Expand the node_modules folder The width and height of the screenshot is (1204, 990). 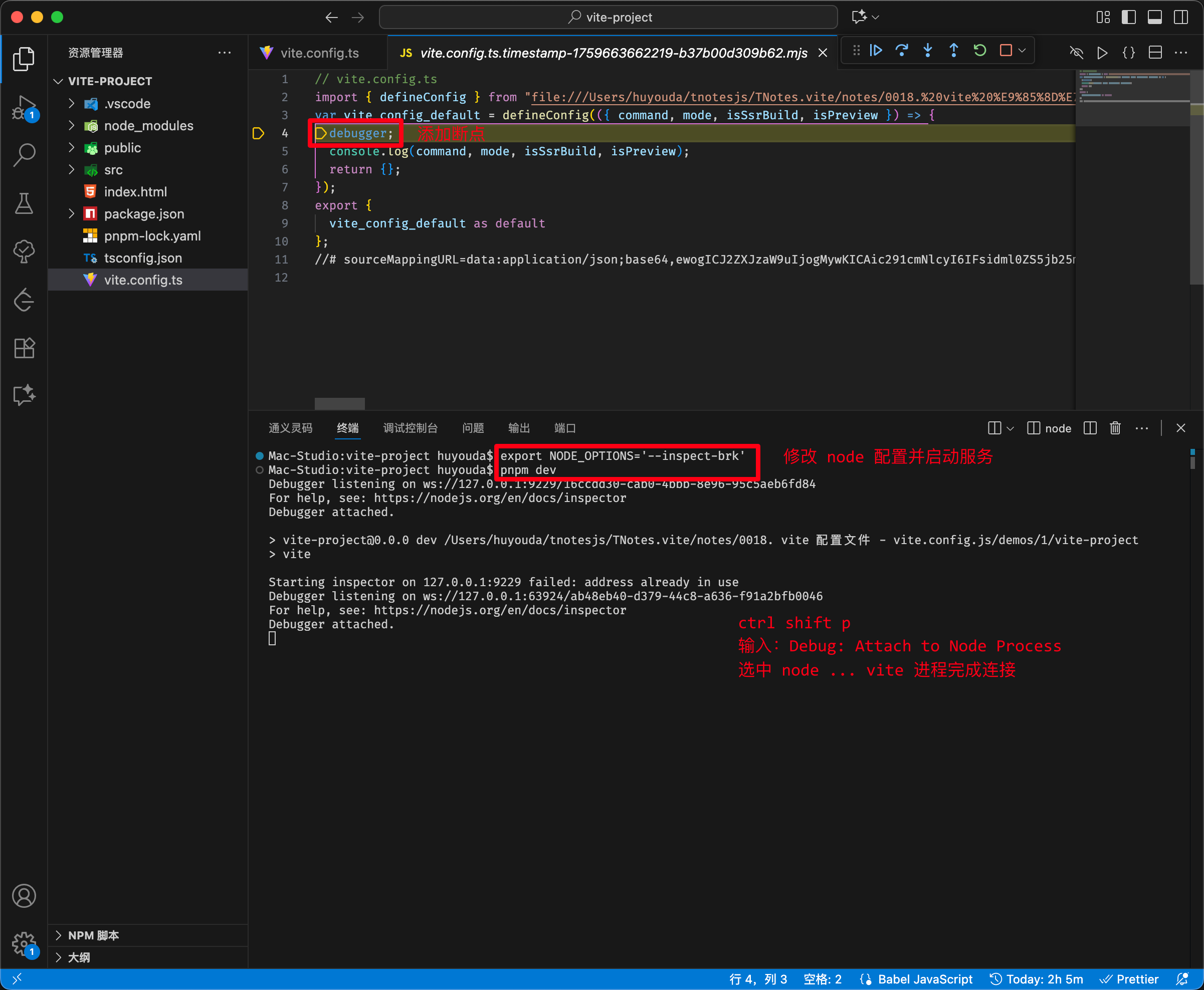[x=148, y=125]
